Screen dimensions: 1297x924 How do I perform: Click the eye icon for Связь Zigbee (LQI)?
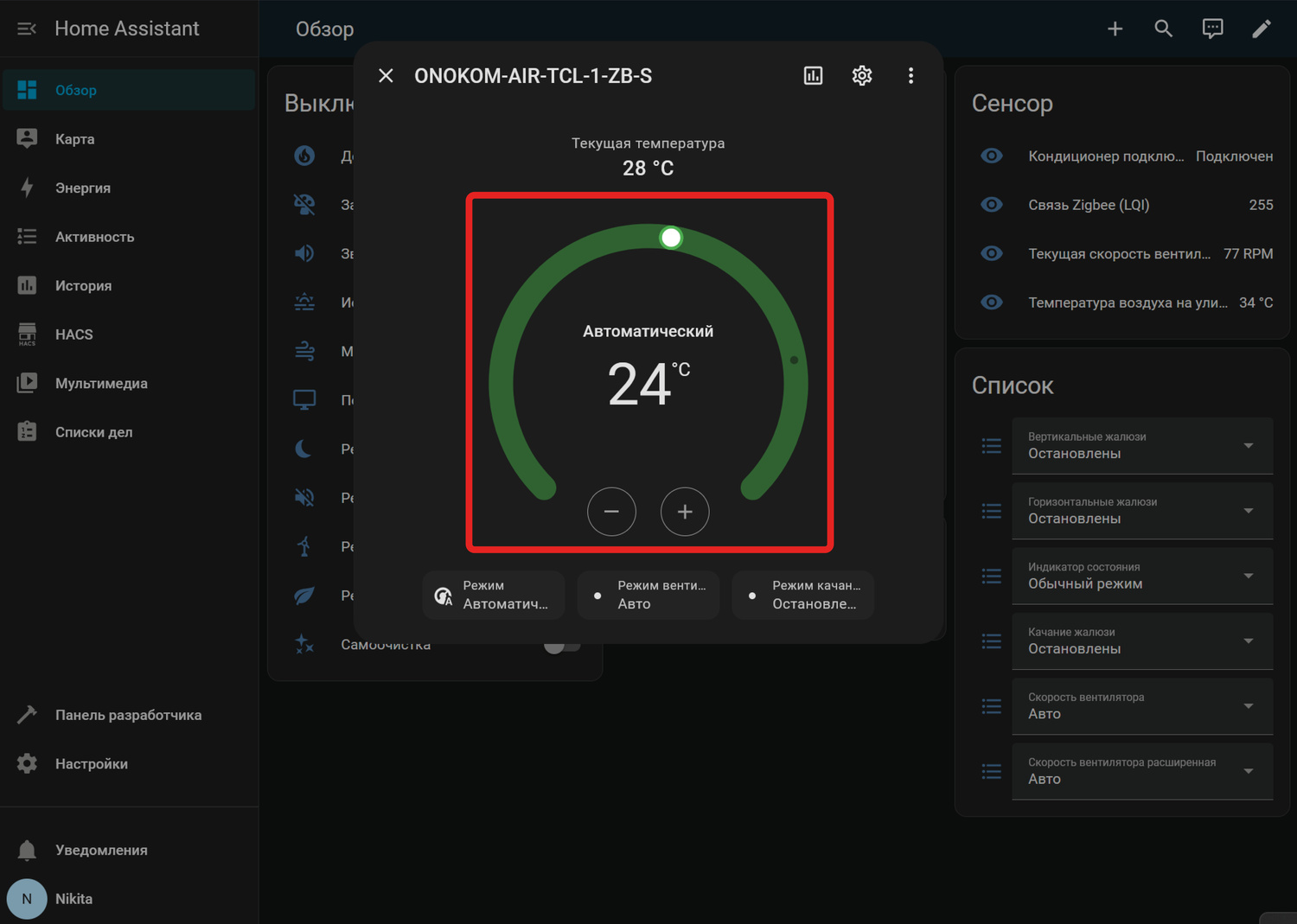click(x=992, y=205)
